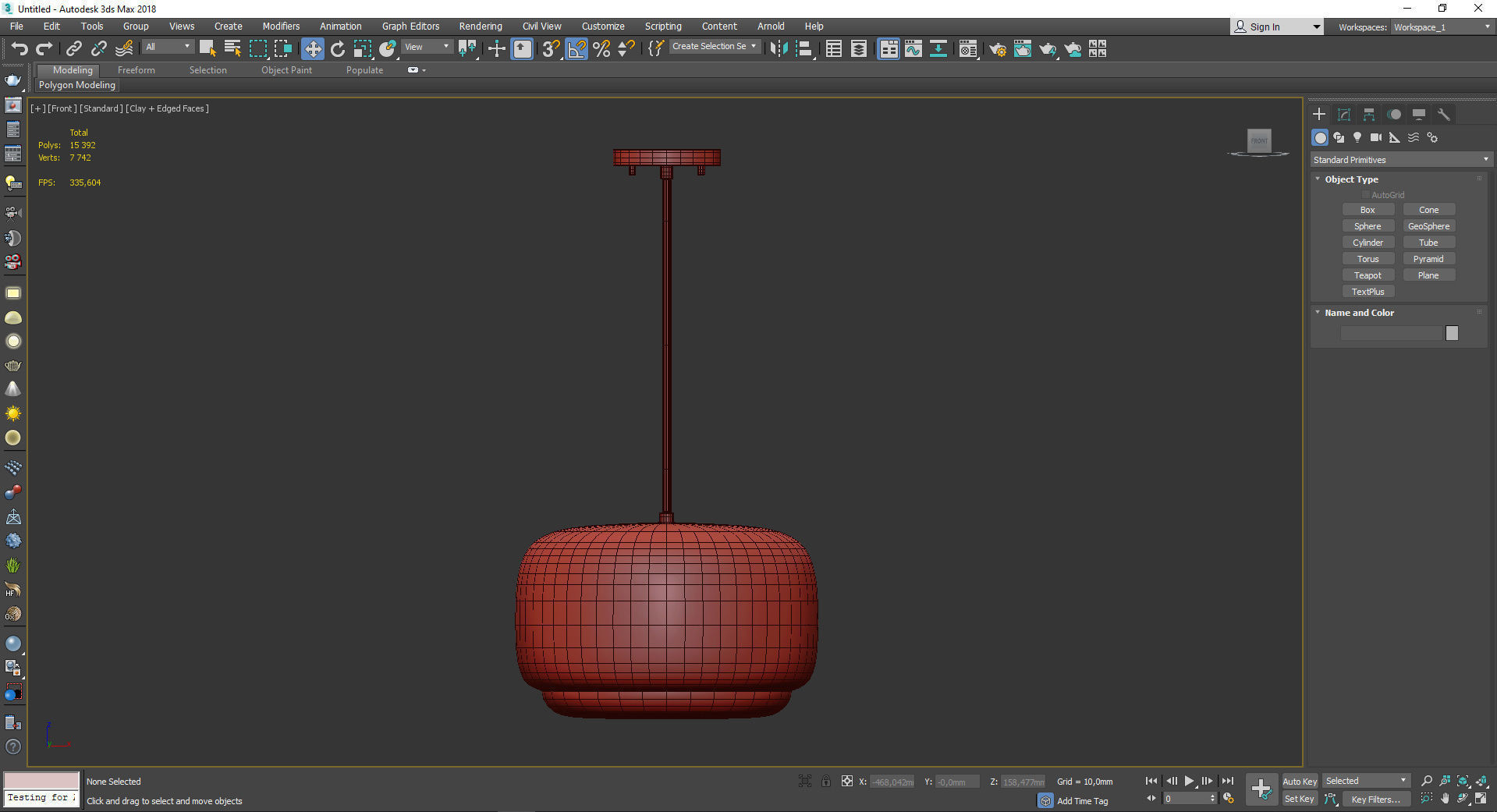Viewport: 1497px width, 812px height.
Task: Open the Workspaces dropdown
Action: (x=1442, y=27)
